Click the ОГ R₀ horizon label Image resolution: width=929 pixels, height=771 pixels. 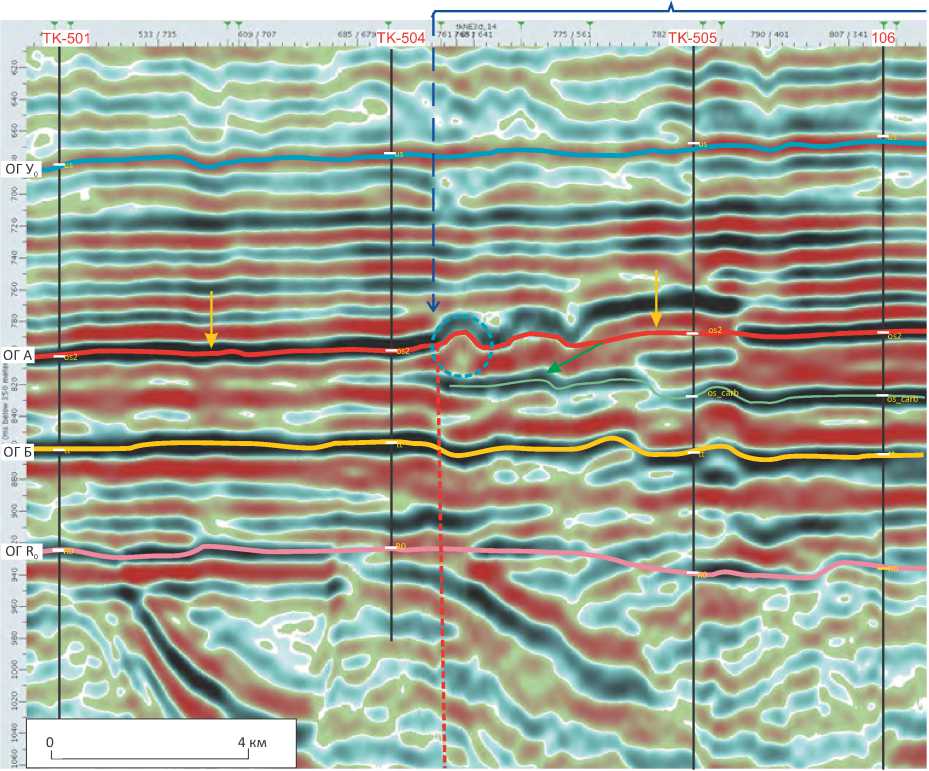tap(23, 552)
